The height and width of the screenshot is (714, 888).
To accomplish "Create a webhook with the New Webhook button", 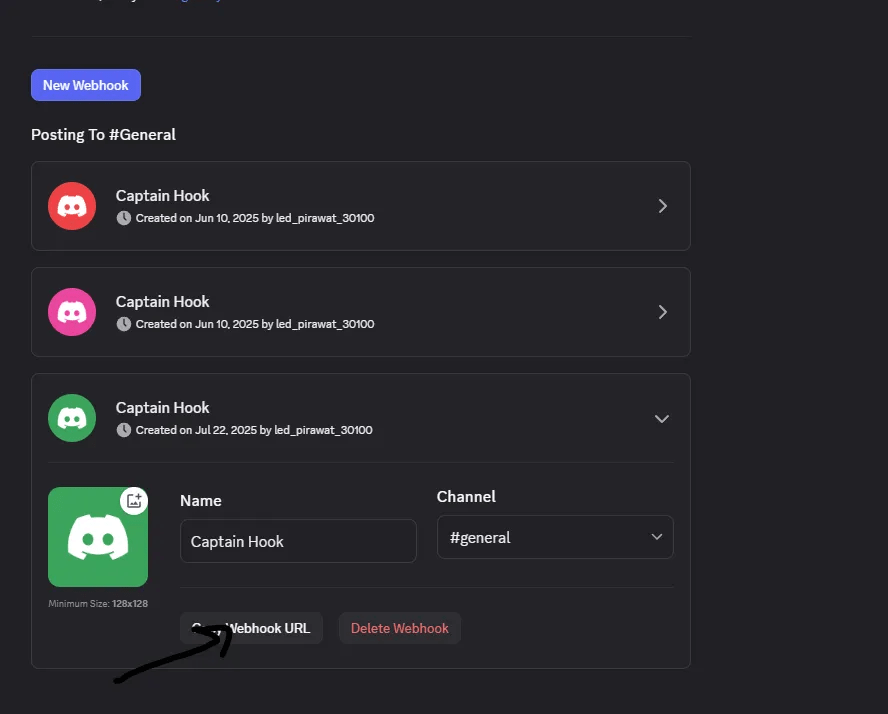I will [86, 85].
